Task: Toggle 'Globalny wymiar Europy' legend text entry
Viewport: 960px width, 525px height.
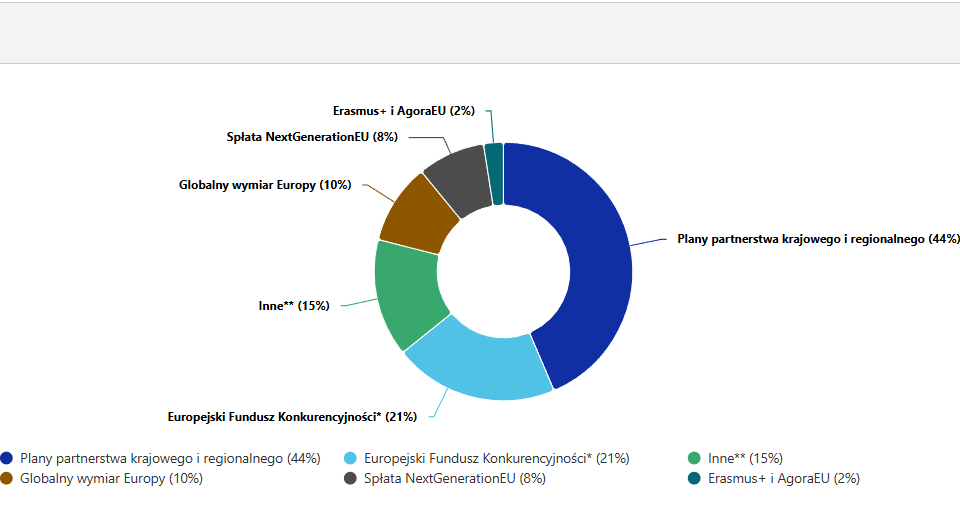Action: (x=111, y=478)
